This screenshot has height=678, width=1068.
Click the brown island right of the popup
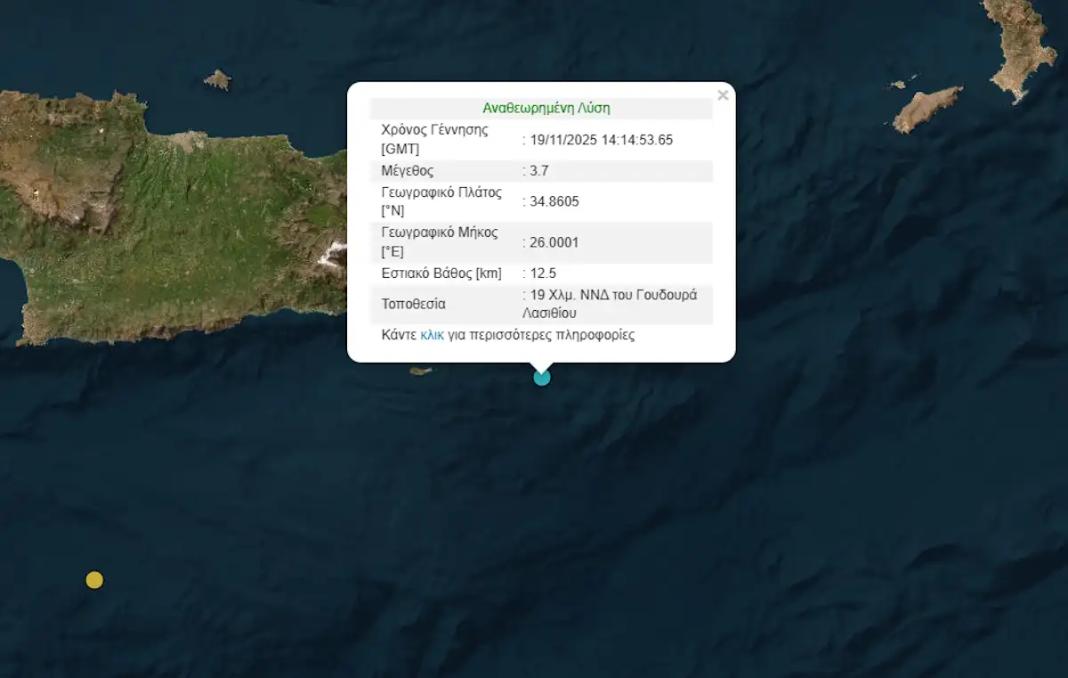[x=928, y=107]
